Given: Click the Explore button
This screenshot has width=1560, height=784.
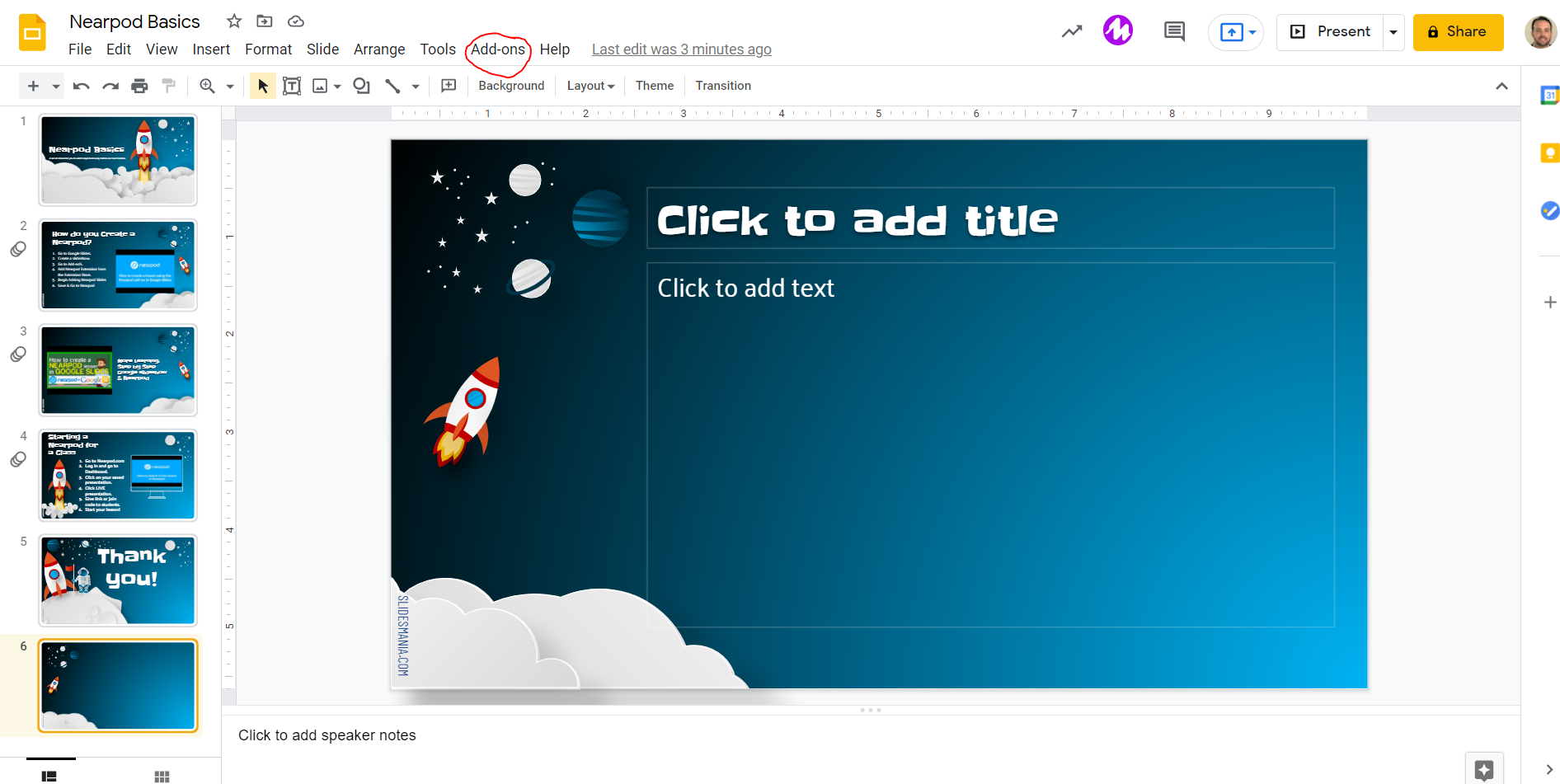Looking at the screenshot, I should [1484, 770].
